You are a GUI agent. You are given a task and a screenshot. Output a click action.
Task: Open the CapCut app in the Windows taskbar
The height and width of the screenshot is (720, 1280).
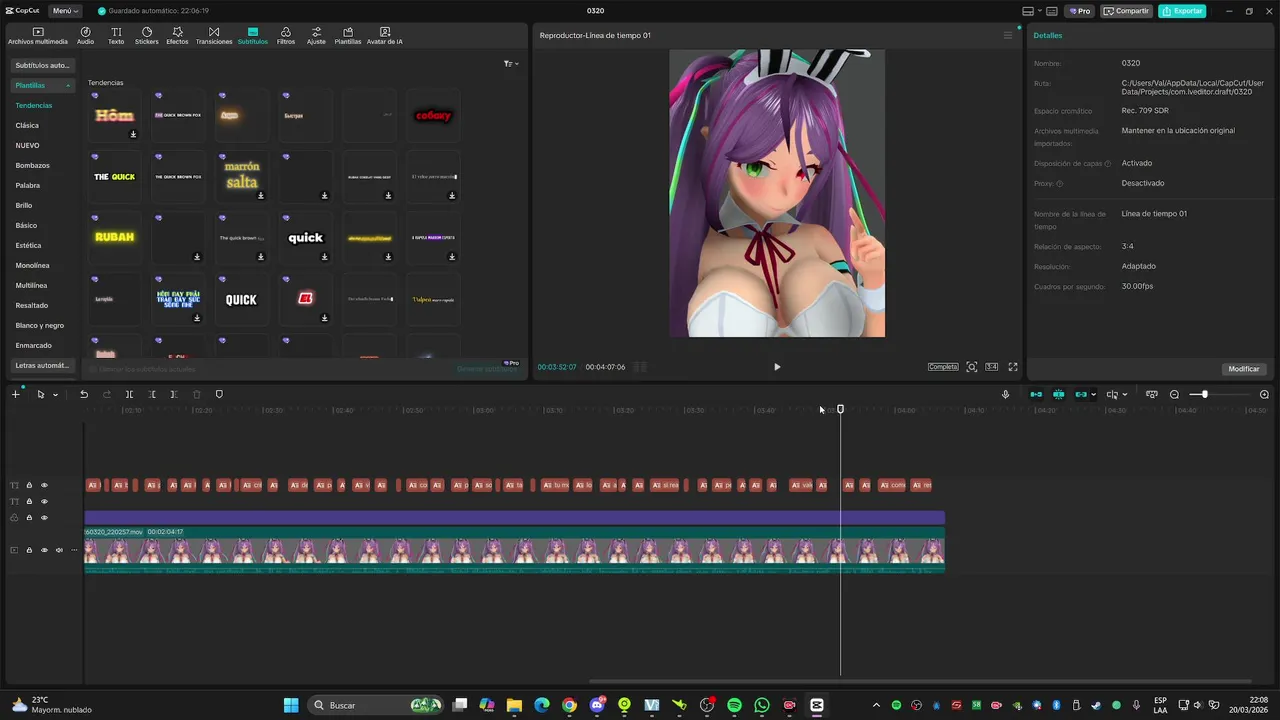point(817,705)
